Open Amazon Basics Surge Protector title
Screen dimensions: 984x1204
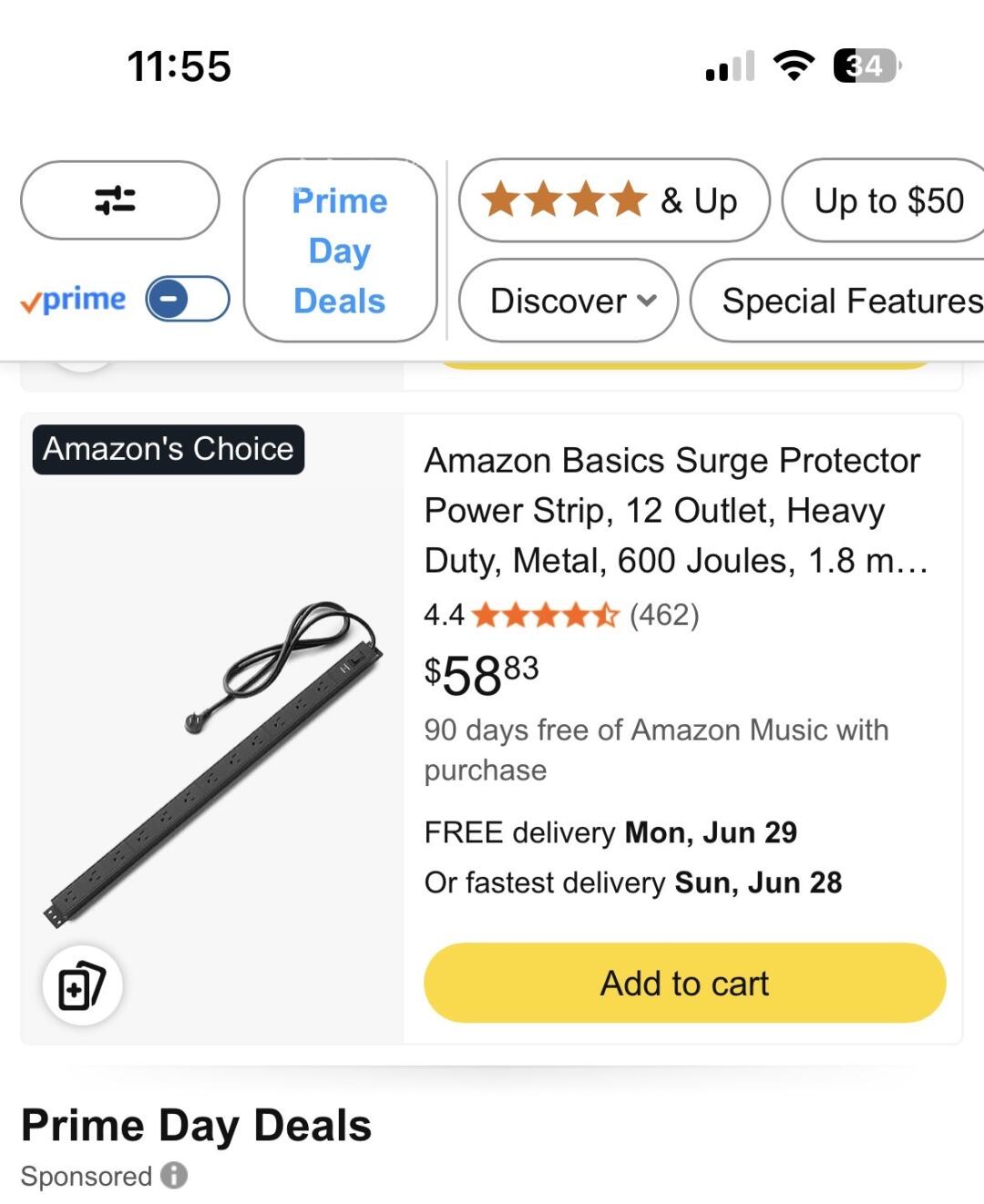pos(676,510)
